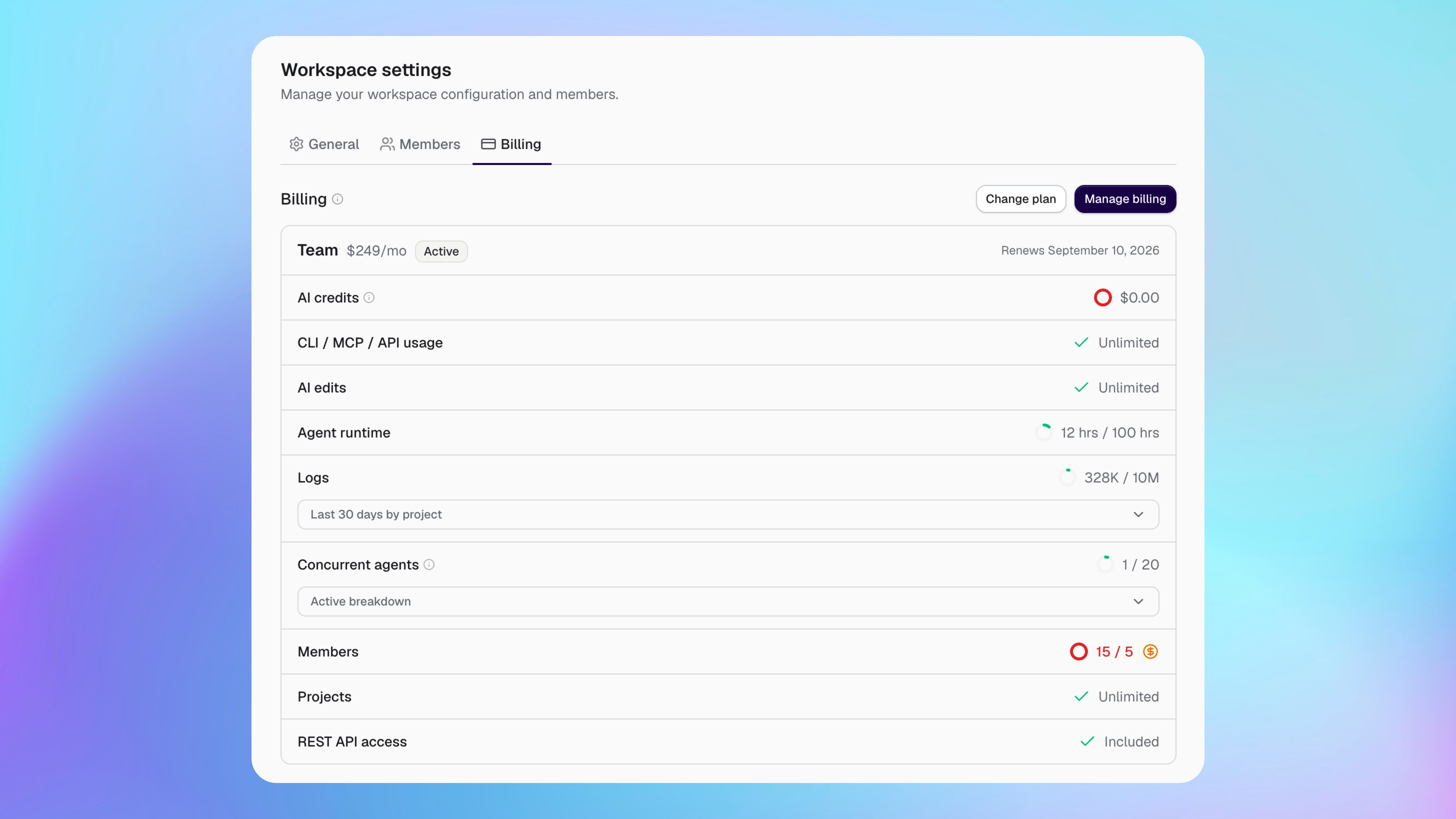Click the Active status badge
The image size is (1456, 819).
click(x=441, y=251)
